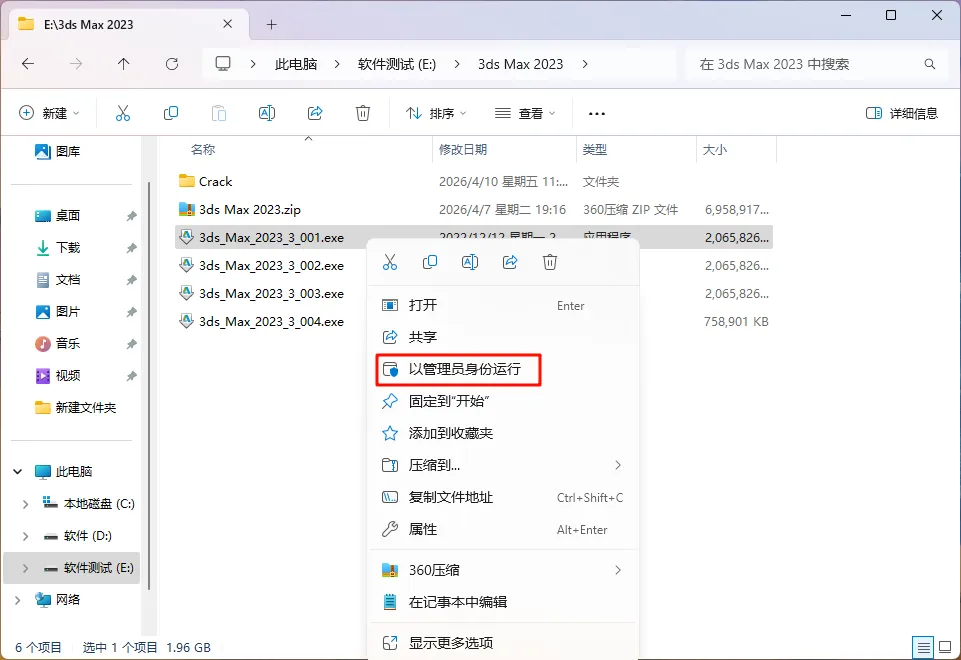Go back with the left arrow

pyautogui.click(x=28, y=64)
